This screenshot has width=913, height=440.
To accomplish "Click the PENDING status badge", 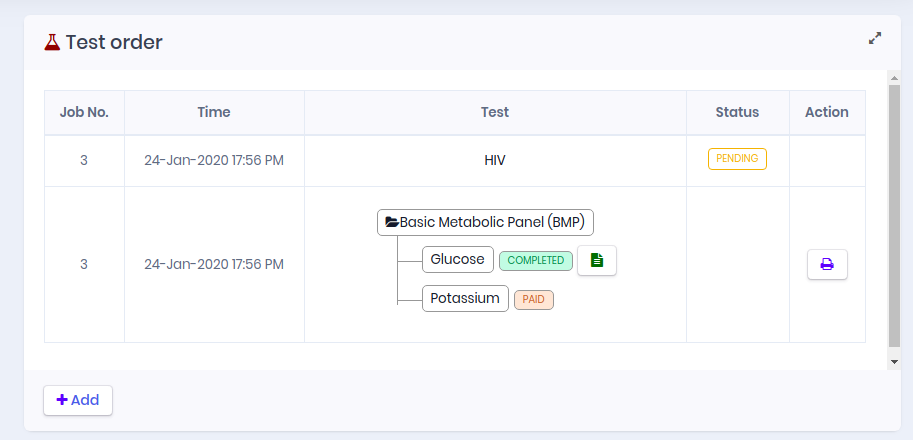I will 737,159.
